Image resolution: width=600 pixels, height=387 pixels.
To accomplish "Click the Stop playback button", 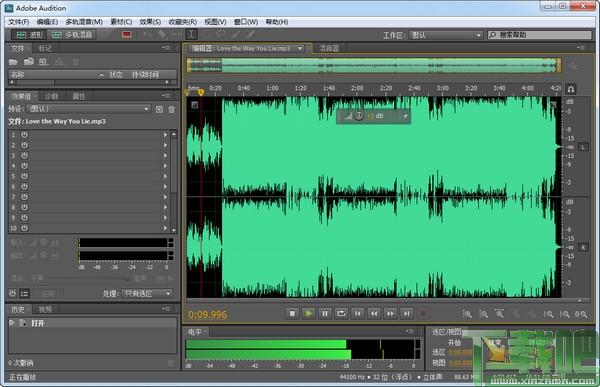I will point(292,314).
